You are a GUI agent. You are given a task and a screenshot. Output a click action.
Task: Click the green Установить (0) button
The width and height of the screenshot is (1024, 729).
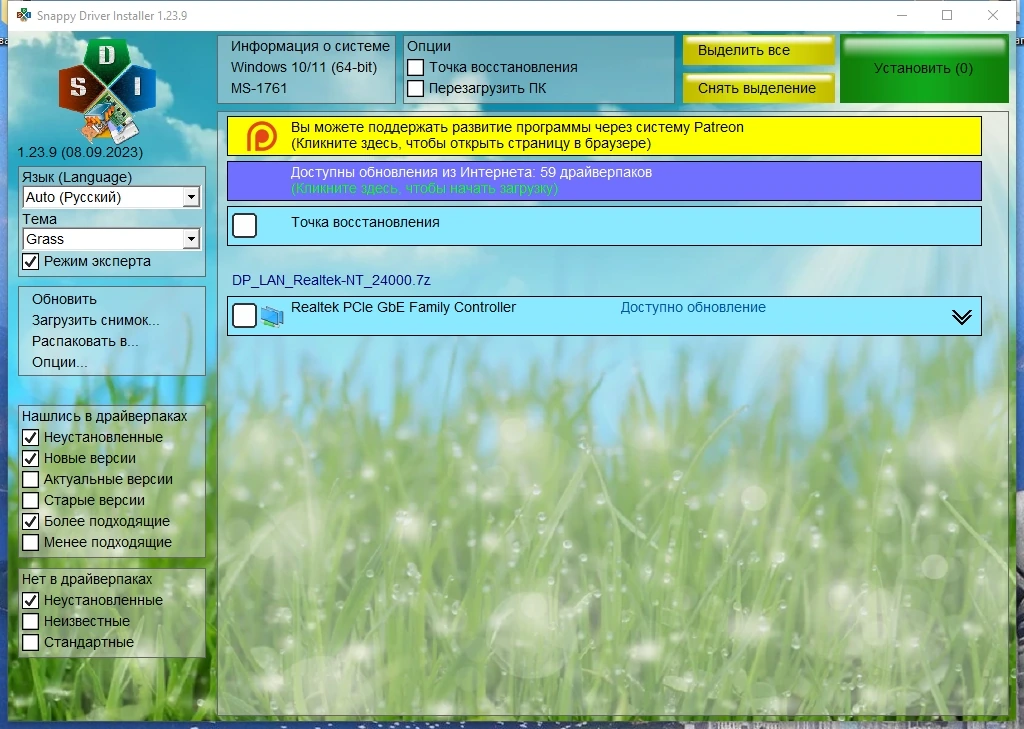pyautogui.click(x=924, y=69)
